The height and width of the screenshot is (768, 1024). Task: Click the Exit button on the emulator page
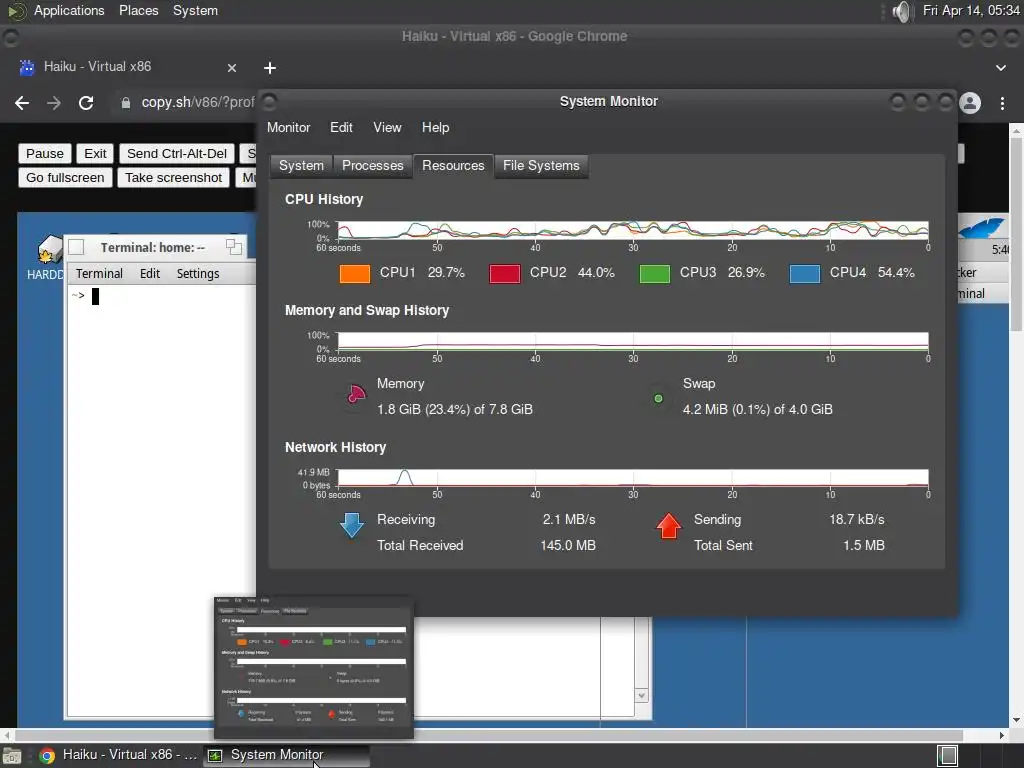95,153
